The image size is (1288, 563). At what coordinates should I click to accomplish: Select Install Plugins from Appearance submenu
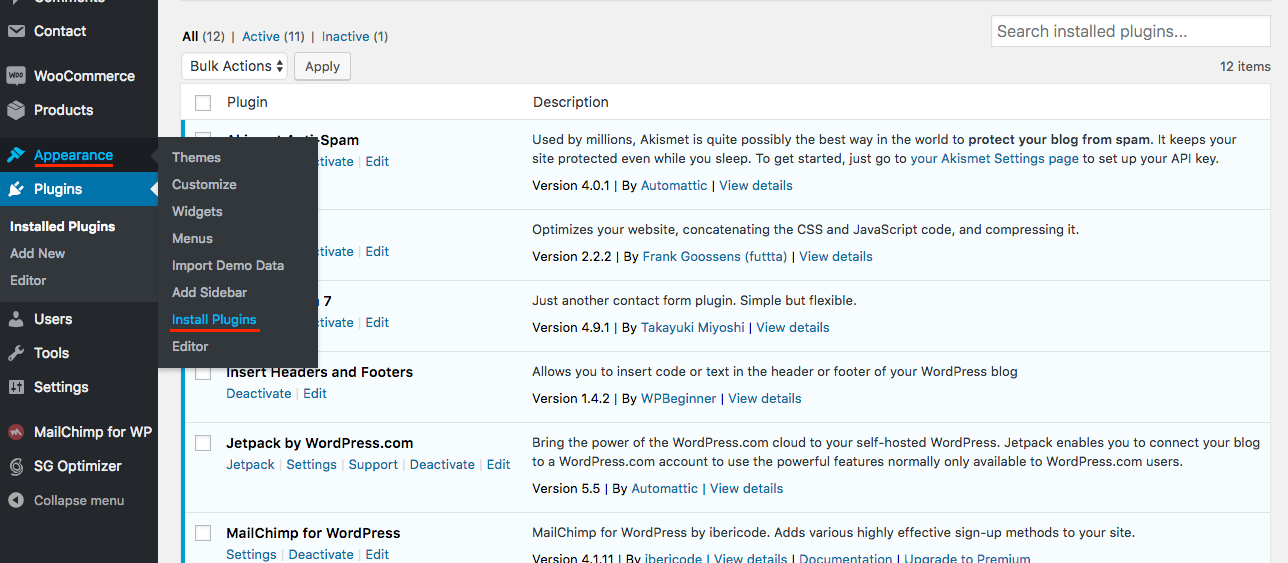coord(214,319)
